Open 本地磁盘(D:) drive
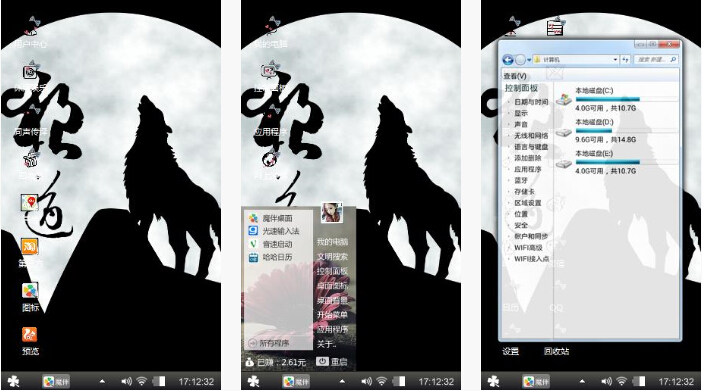 point(616,131)
